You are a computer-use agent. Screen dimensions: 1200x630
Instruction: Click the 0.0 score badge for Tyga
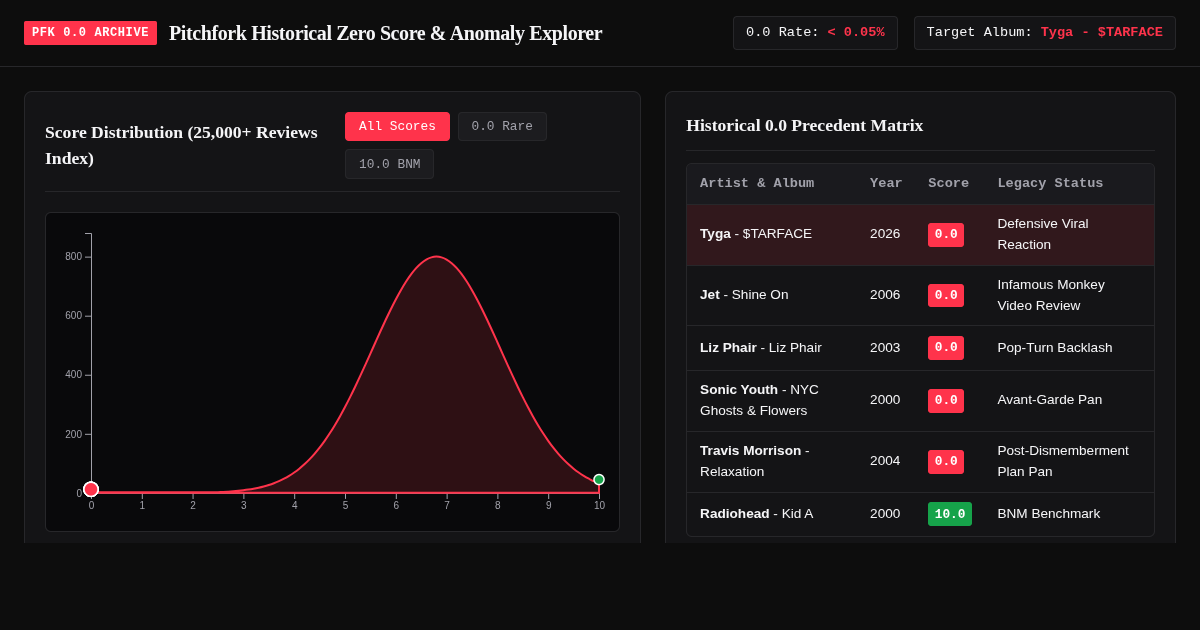coord(946,235)
